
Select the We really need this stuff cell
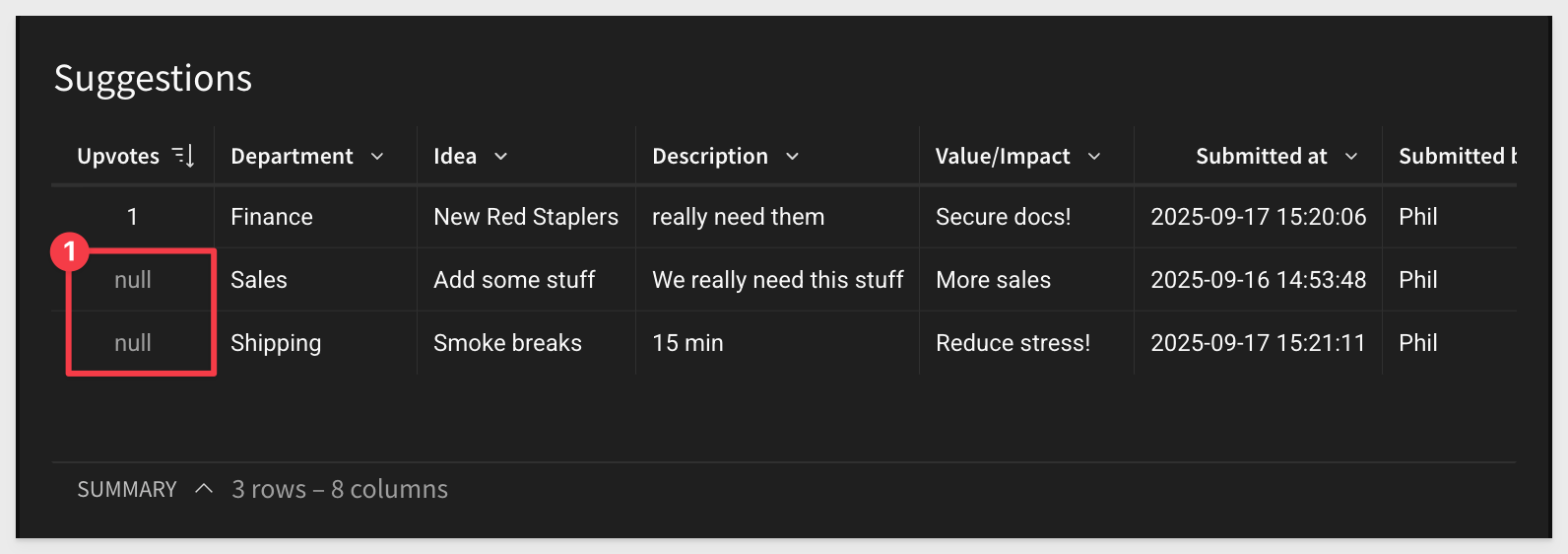[x=777, y=280]
